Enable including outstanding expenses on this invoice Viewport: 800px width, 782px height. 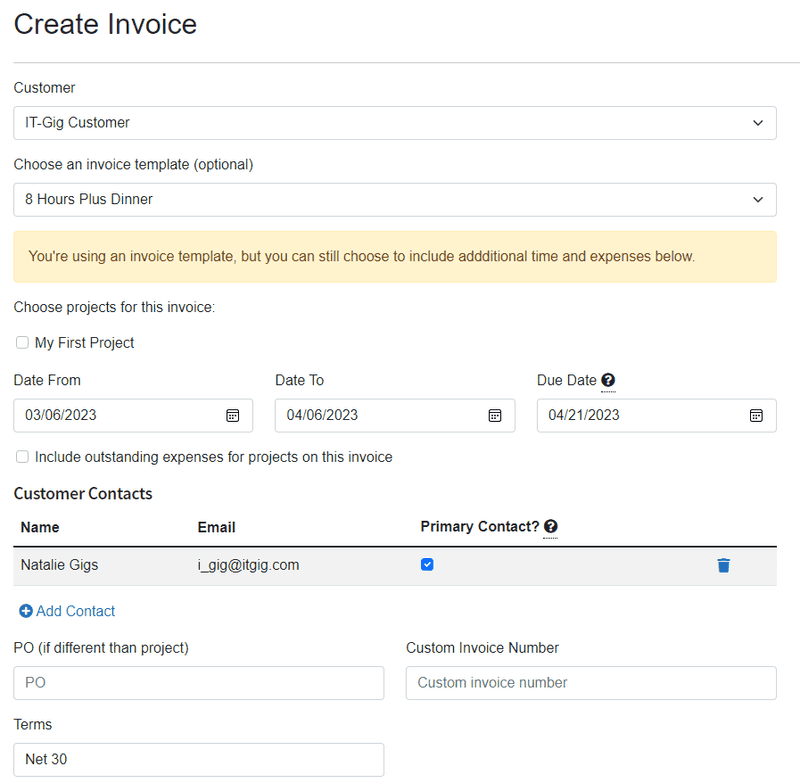(x=22, y=457)
